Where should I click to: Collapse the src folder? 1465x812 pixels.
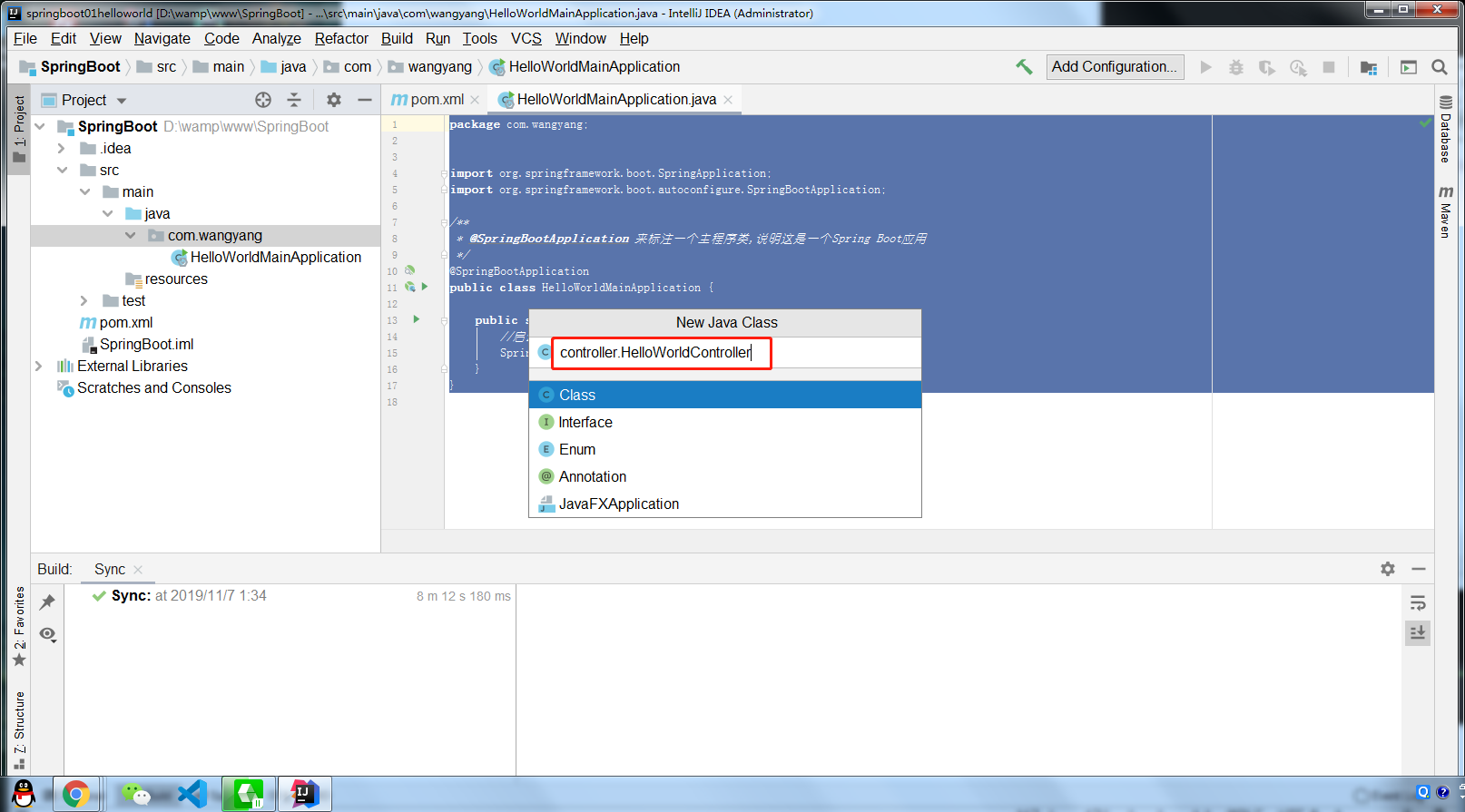[62, 170]
